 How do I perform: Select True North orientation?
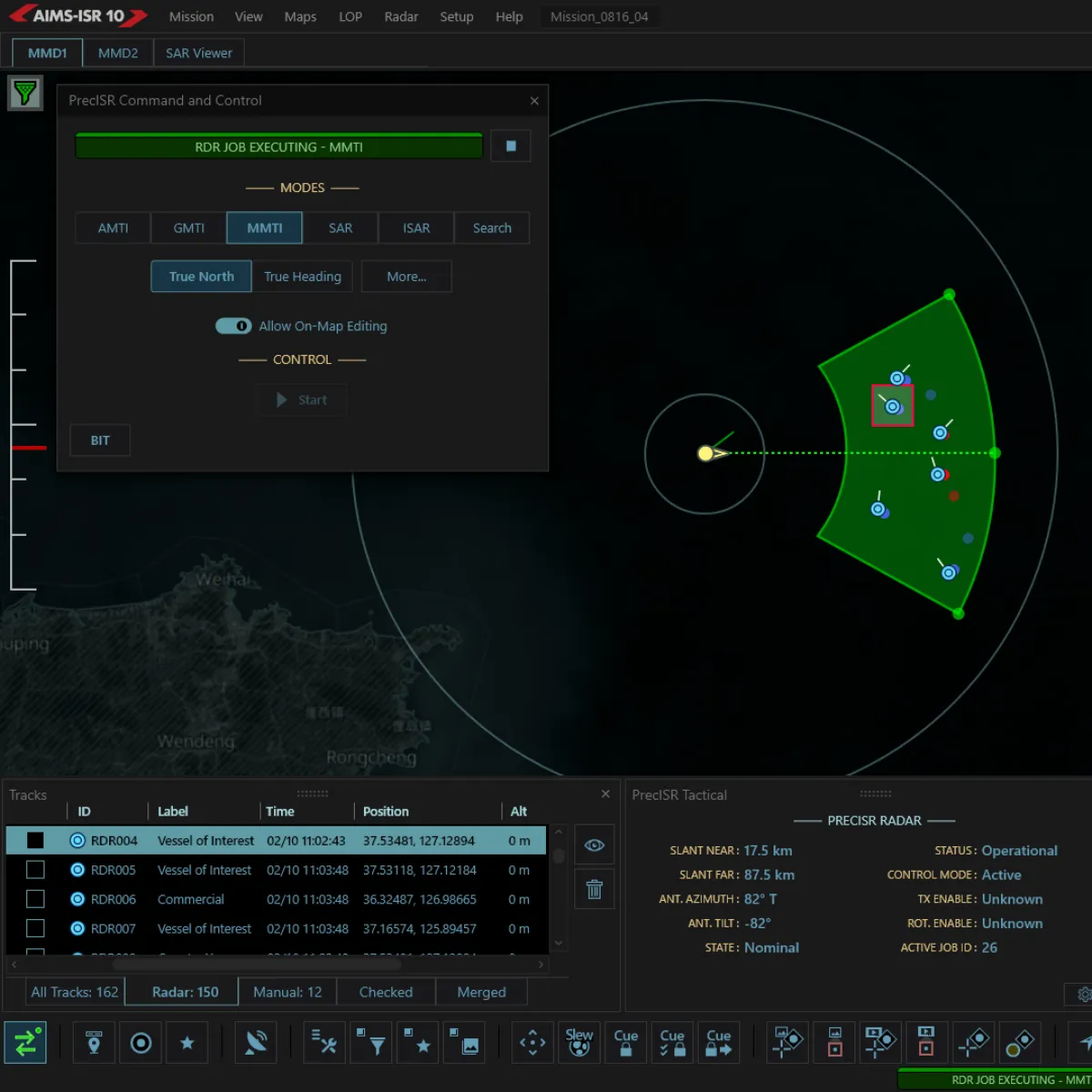[201, 277]
